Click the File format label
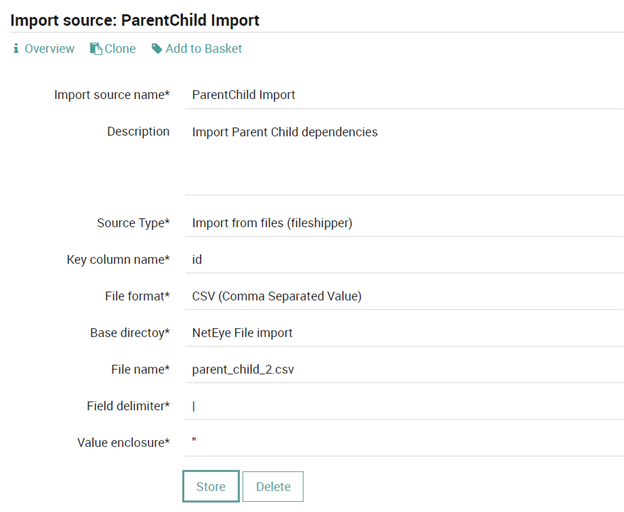Viewport: 624px width, 512px height. pyautogui.click(x=137, y=296)
